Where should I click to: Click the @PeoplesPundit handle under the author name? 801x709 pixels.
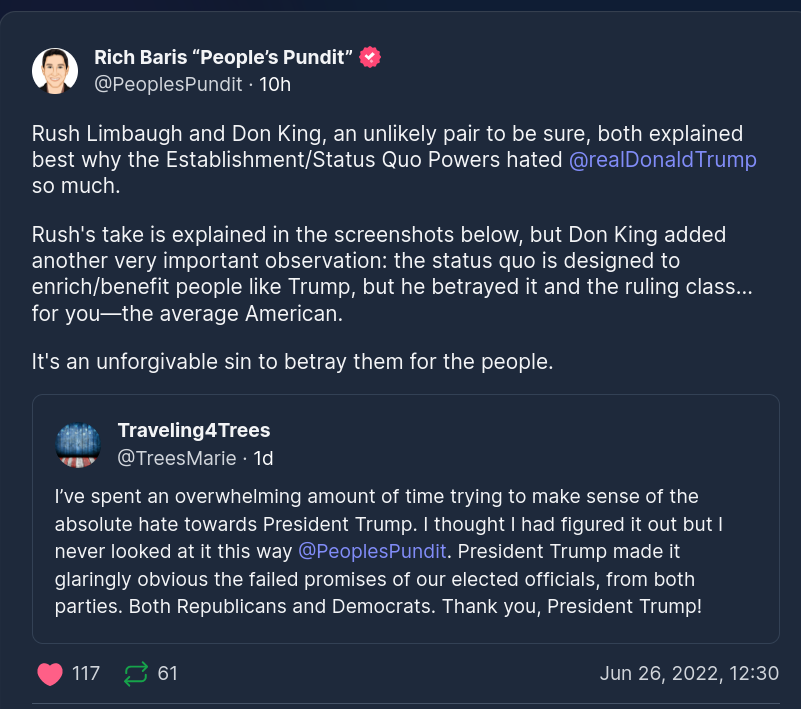click(x=168, y=84)
